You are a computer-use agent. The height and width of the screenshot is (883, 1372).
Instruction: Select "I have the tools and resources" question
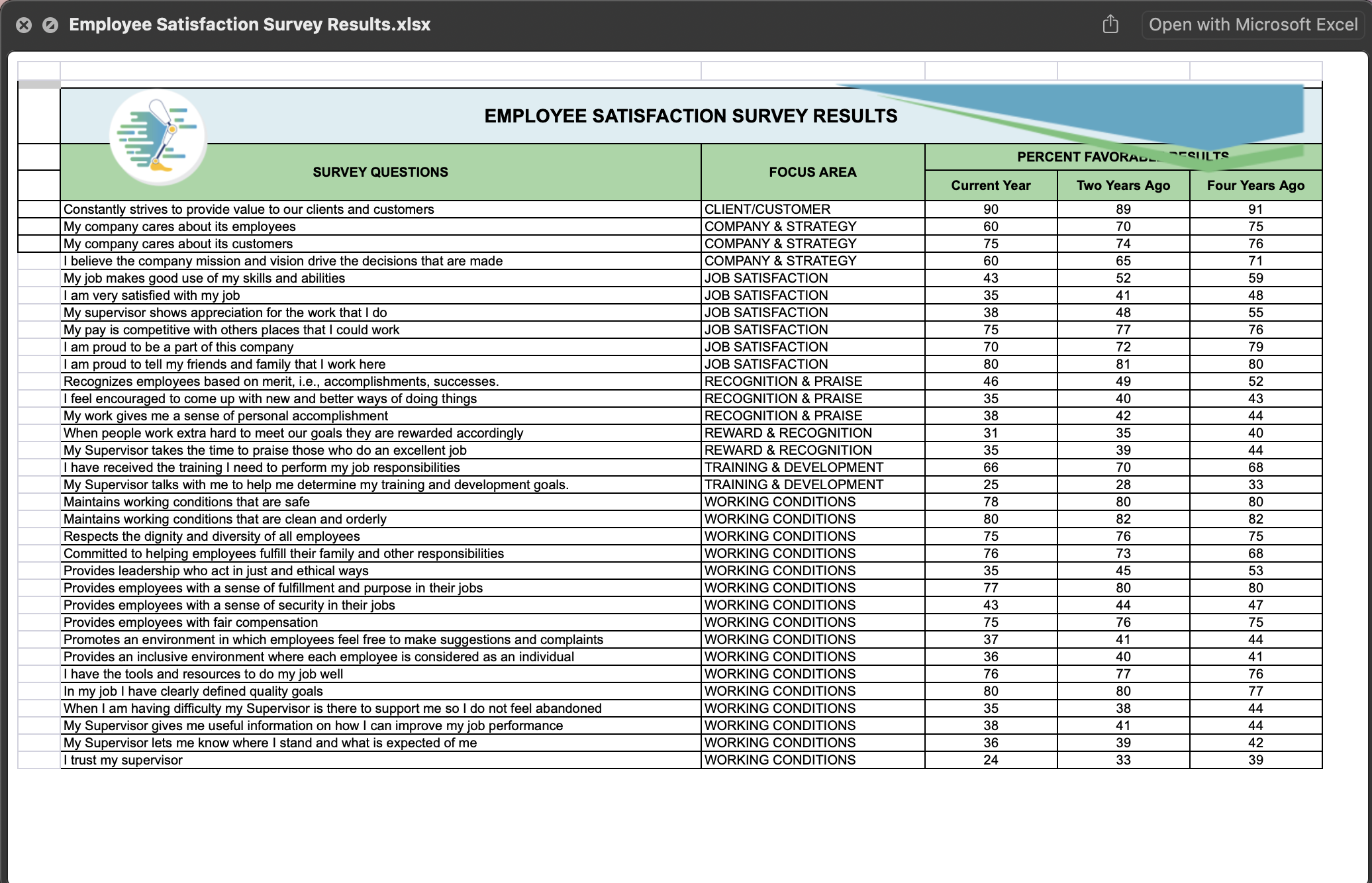coord(203,674)
